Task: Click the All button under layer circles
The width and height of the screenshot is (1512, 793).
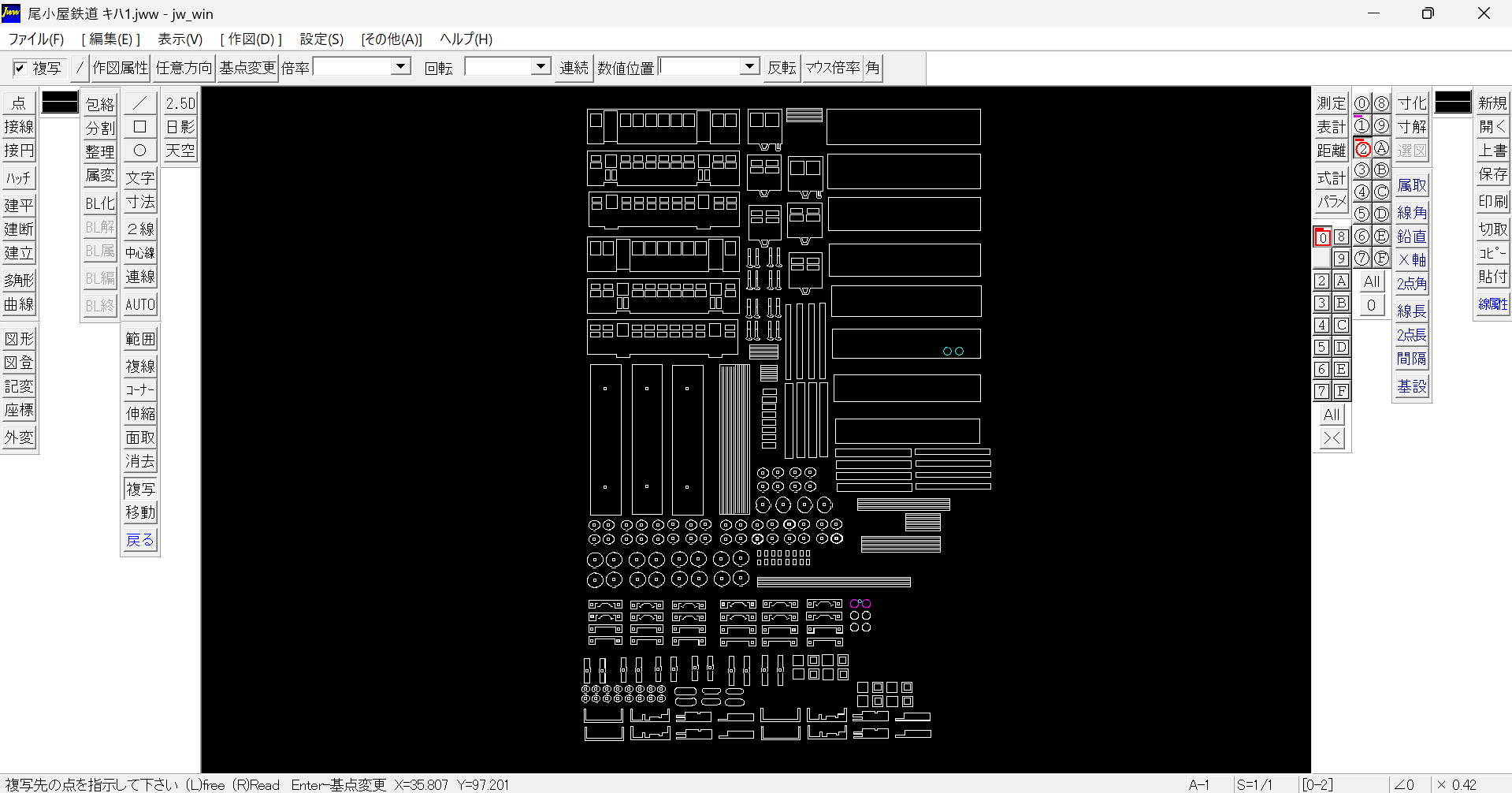Action: point(1372,281)
